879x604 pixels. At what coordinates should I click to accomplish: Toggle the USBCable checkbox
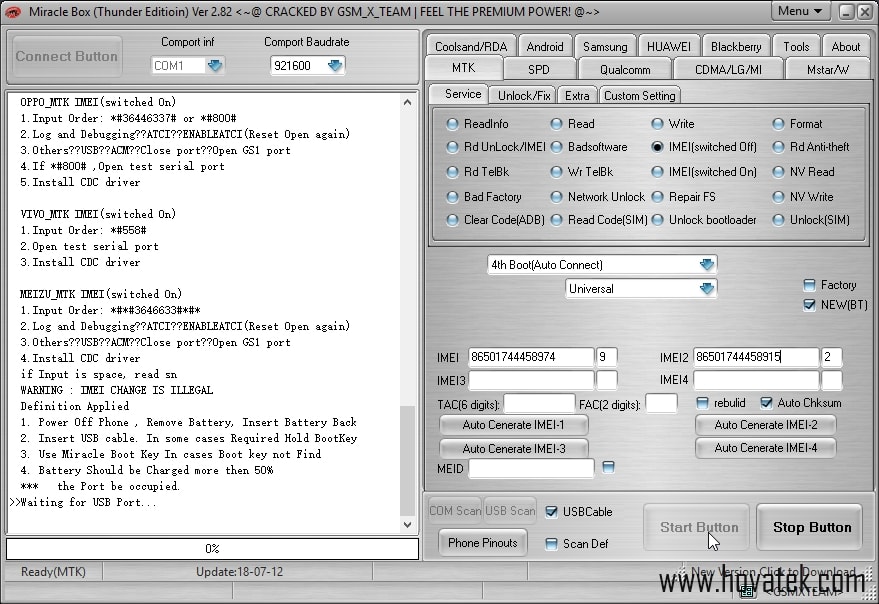pyautogui.click(x=551, y=511)
